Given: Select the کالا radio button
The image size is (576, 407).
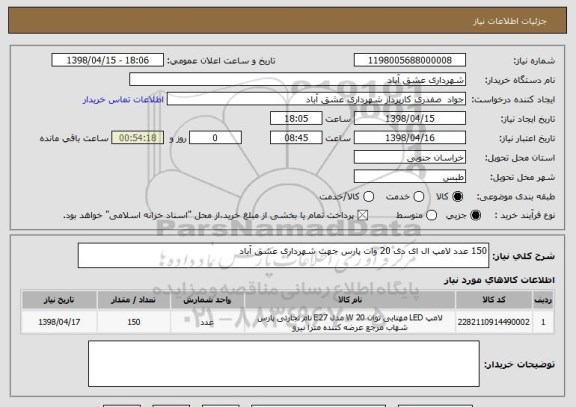Looking at the screenshot, I should 457,197.
